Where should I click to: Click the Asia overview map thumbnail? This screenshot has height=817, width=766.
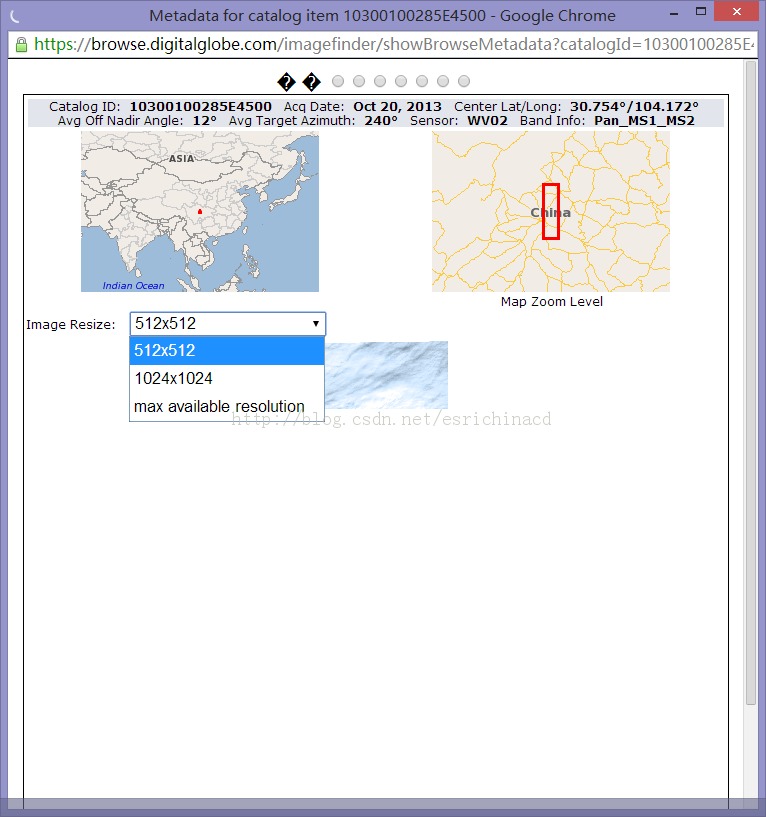200,212
